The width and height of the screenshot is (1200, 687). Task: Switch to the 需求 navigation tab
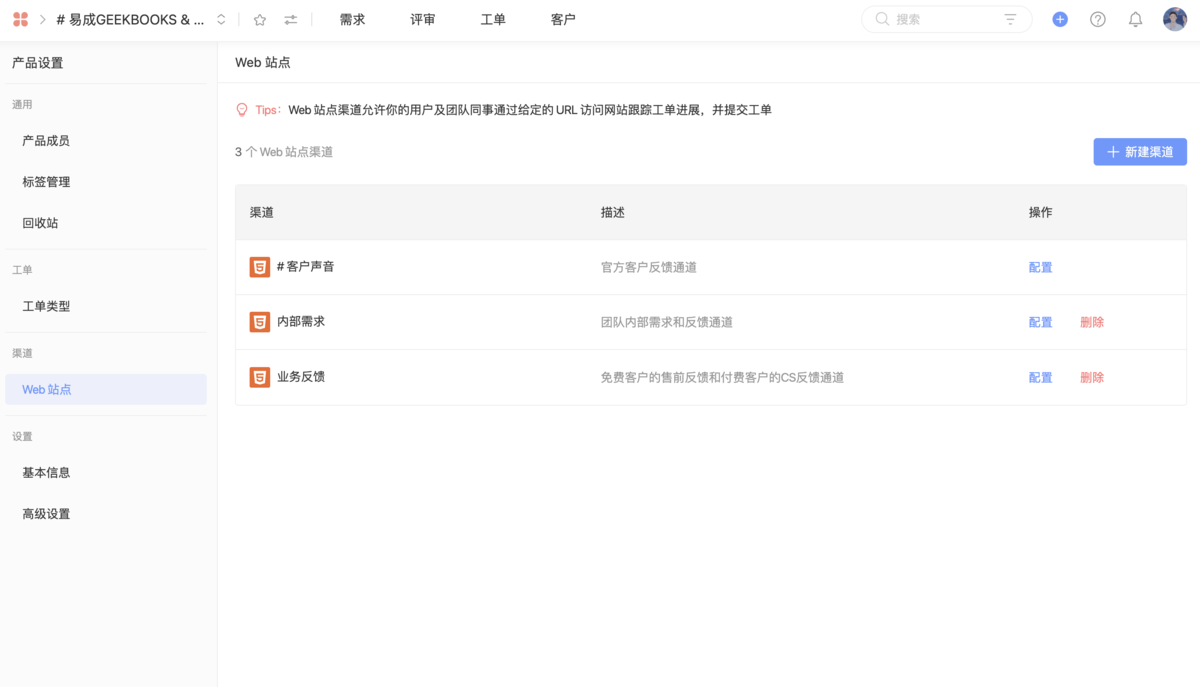coord(352,18)
